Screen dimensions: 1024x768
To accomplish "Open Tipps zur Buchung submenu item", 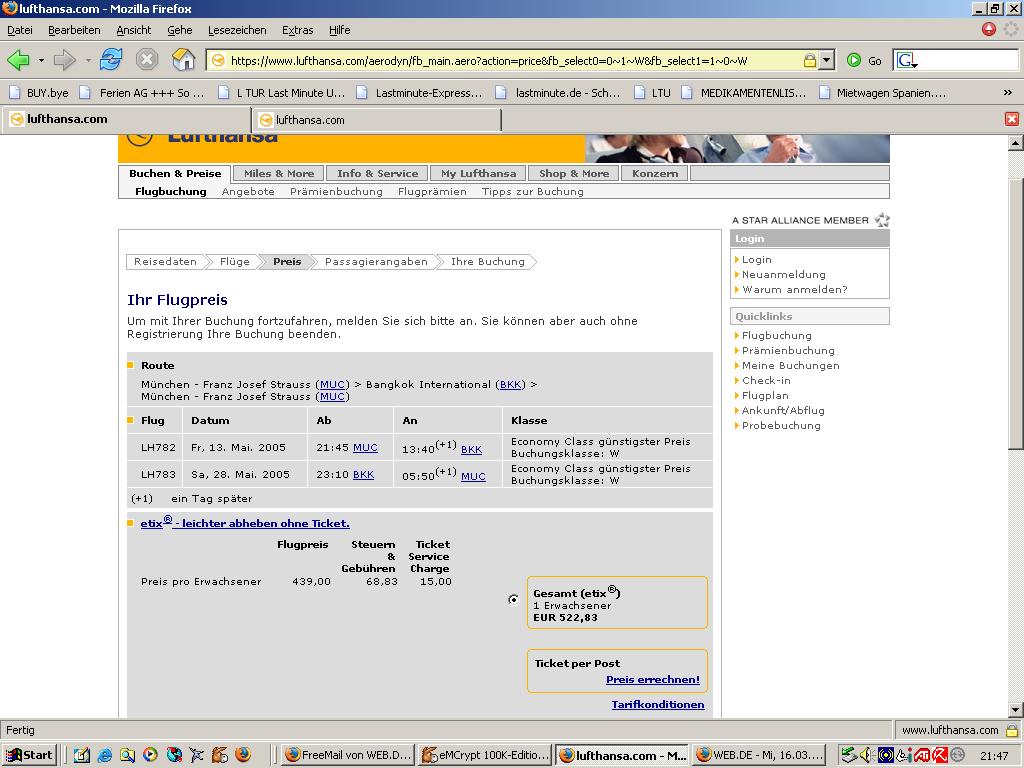I will 533,191.
